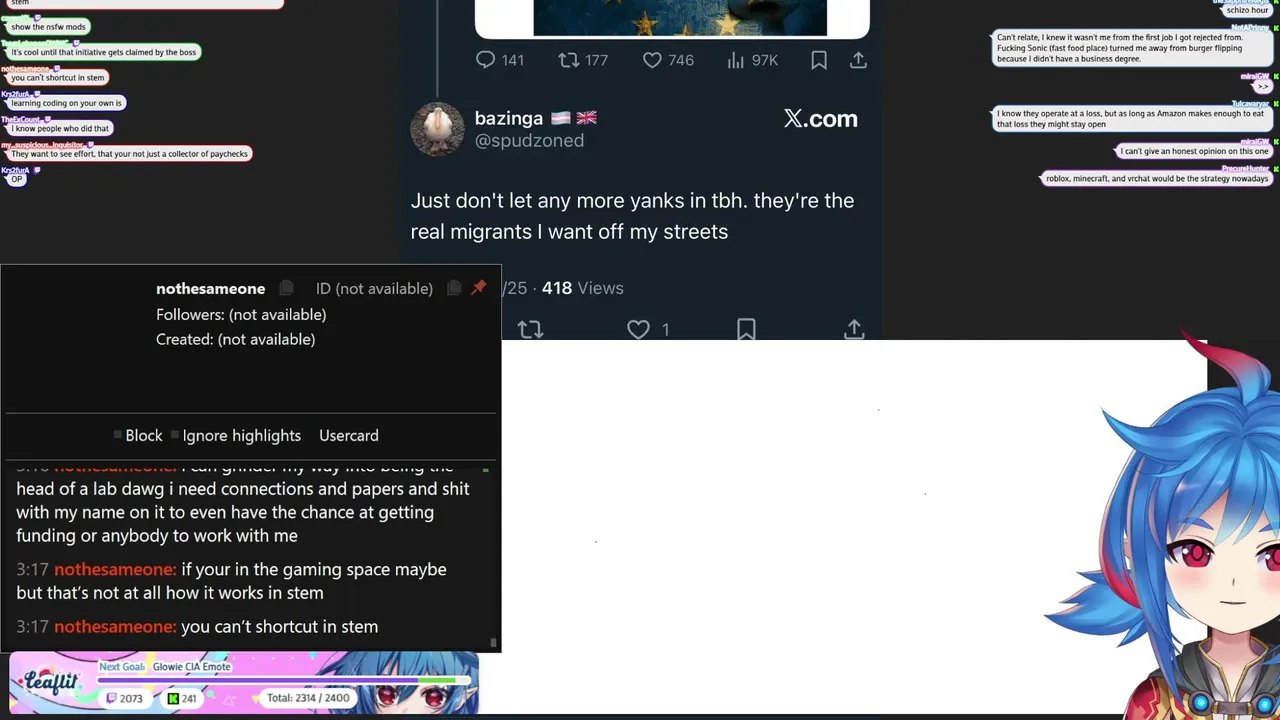Toggle Ignore highlights checkbox

pyautogui.click(x=175, y=436)
